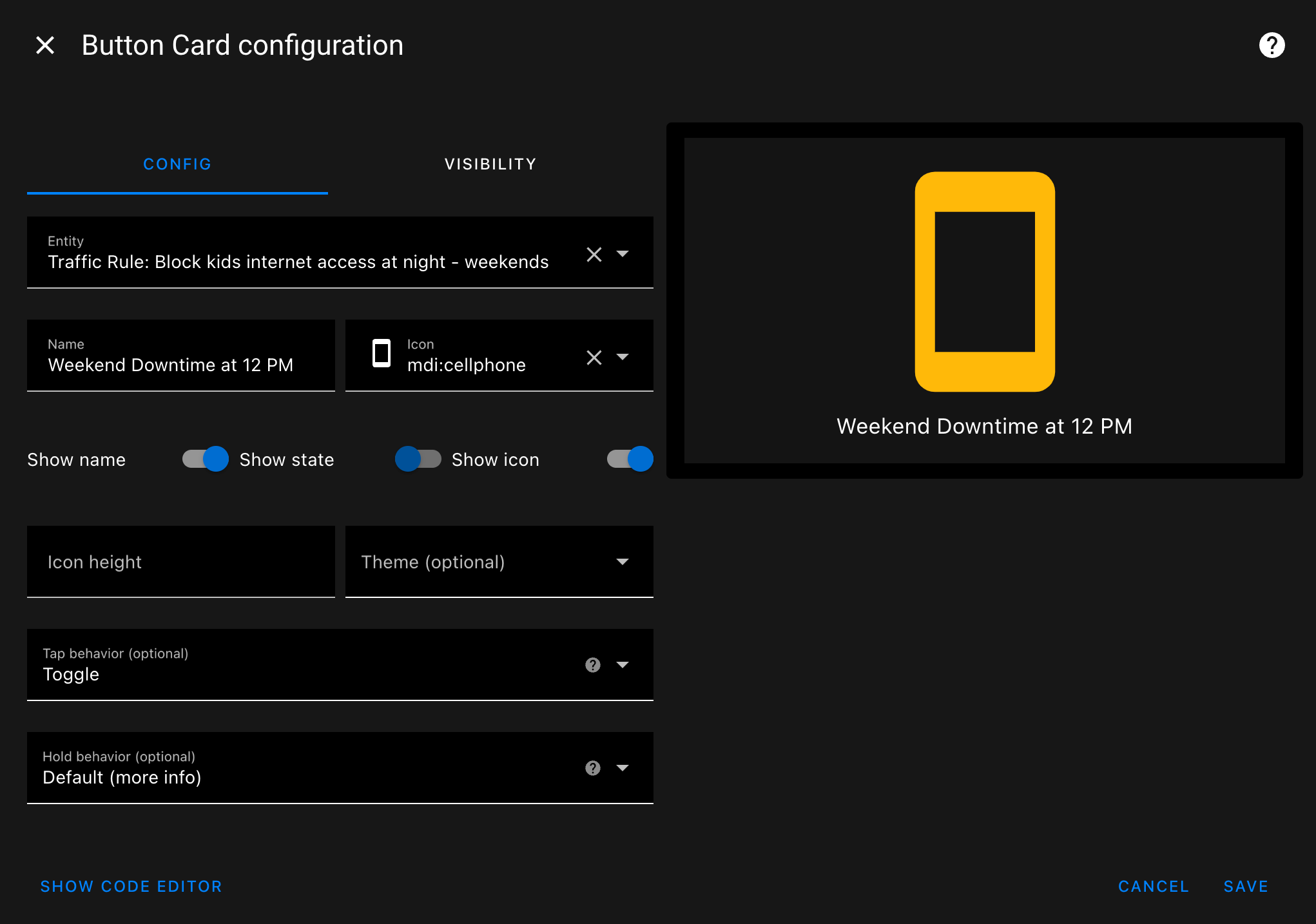The height and width of the screenshot is (924, 1316).
Task: Expand the Entity dropdown list
Action: (623, 254)
